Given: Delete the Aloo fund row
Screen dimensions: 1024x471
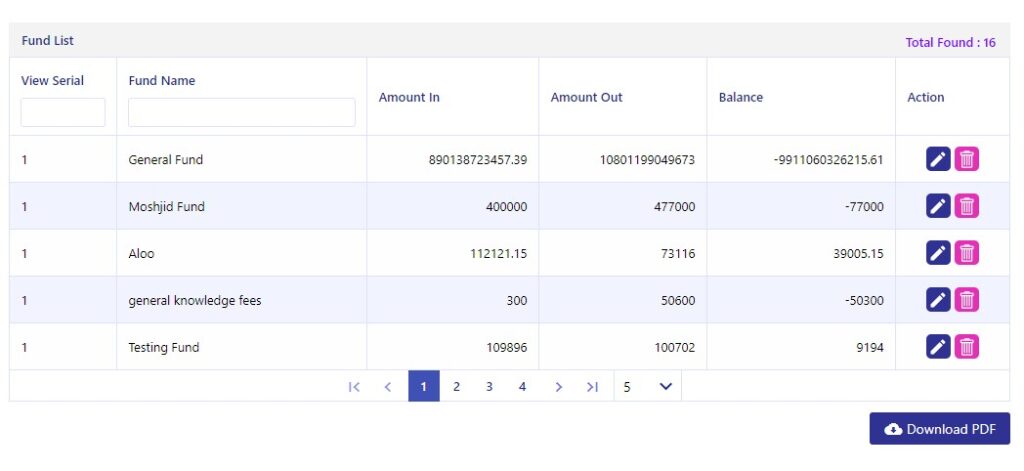Looking at the screenshot, I should [x=967, y=253].
